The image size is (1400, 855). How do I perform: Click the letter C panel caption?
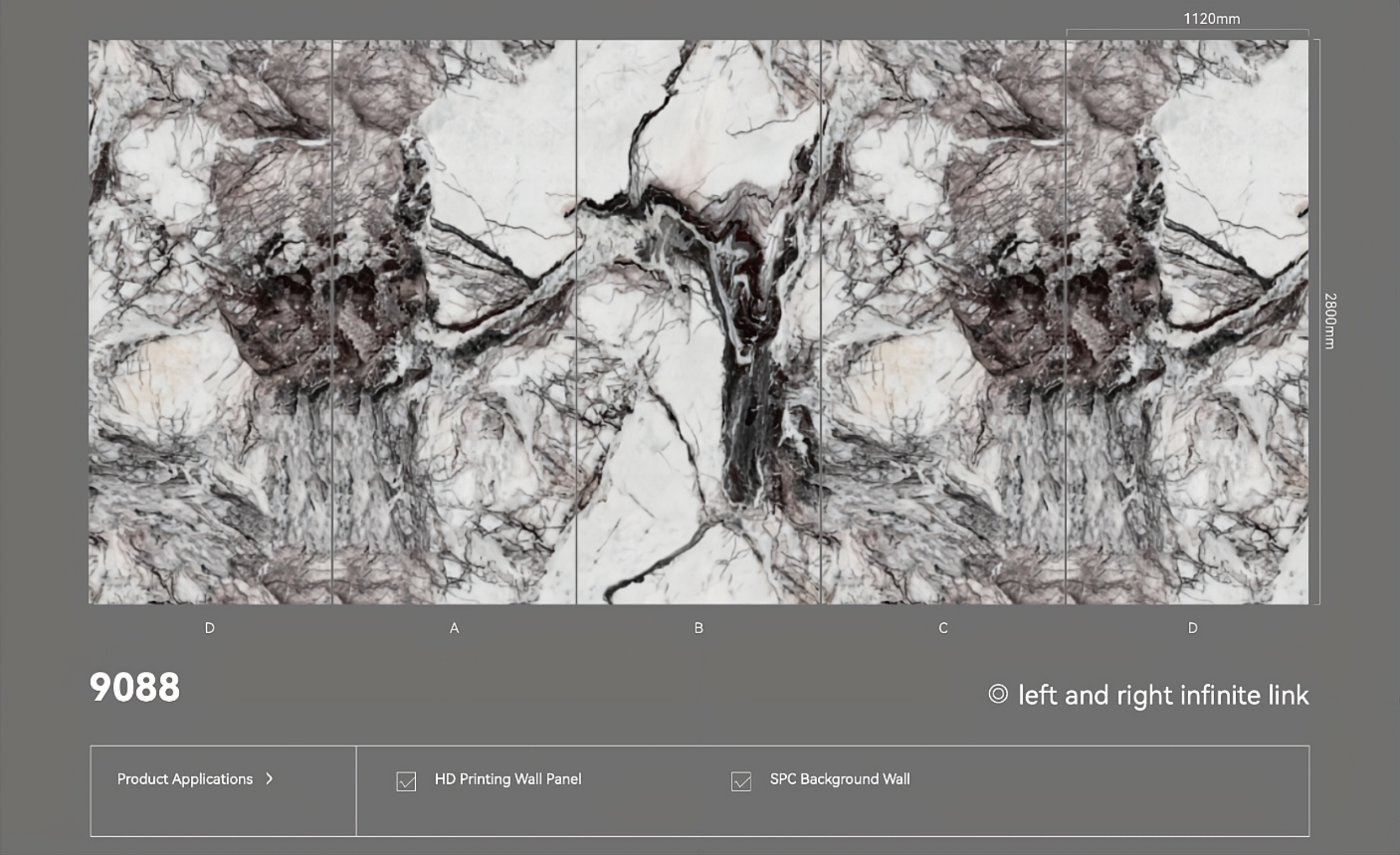tap(943, 628)
